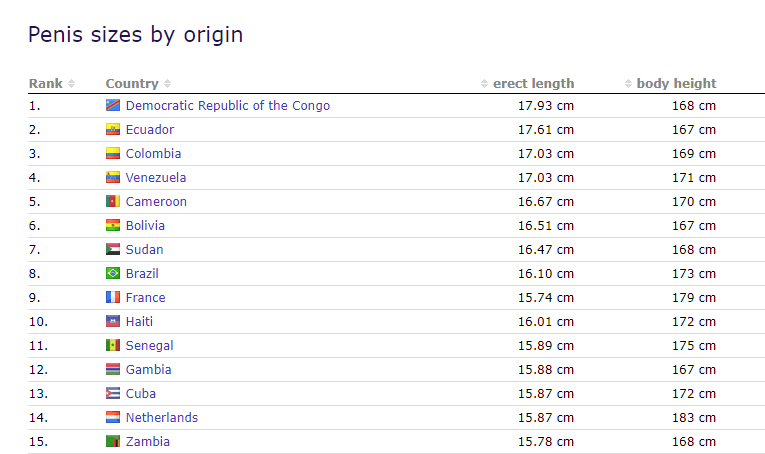Click the Democratic Republic of the Congo flag icon
Viewport: 765px width, 454px height.
[113, 106]
